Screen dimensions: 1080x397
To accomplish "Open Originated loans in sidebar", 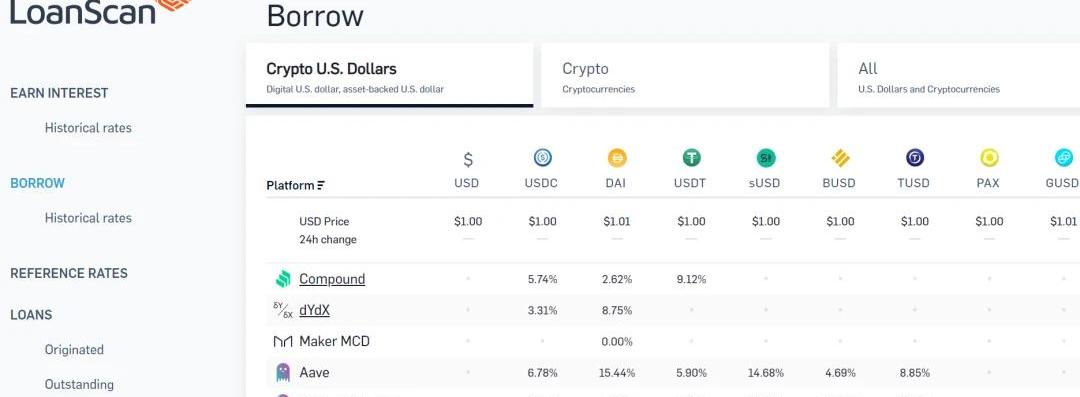I will point(74,349).
